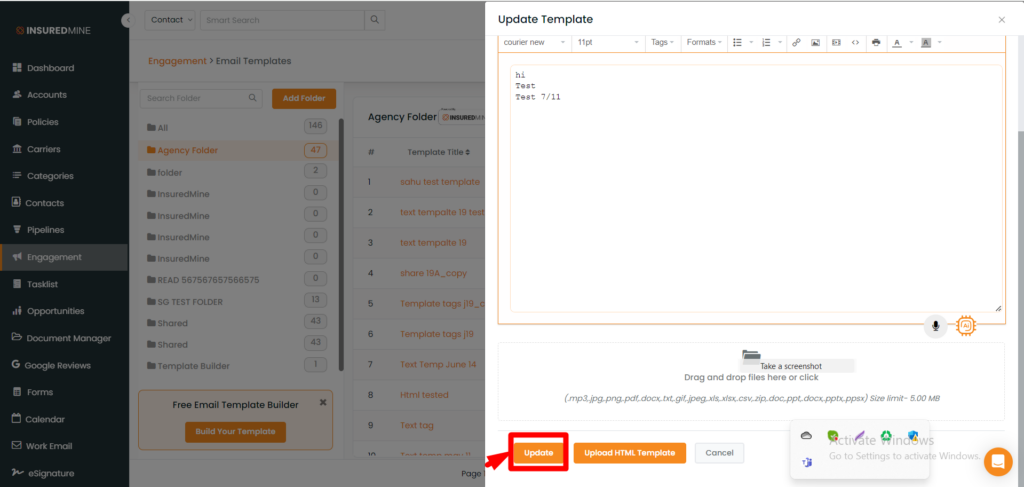The width and height of the screenshot is (1024, 487).
Task: Close the Update Template panel
Action: (x=1002, y=20)
